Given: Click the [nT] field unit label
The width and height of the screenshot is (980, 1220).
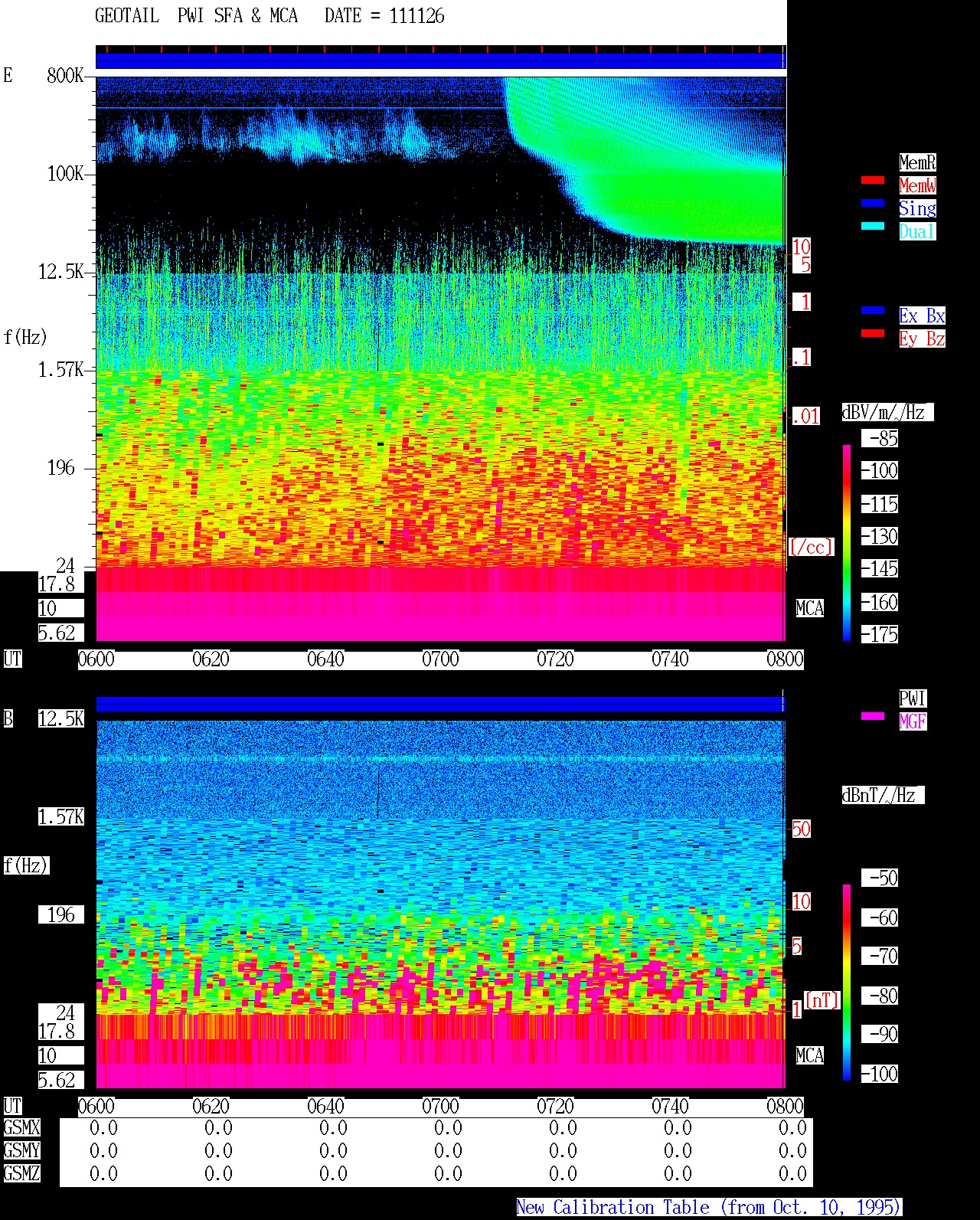Looking at the screenshot, I should [x=822, y=1000].
